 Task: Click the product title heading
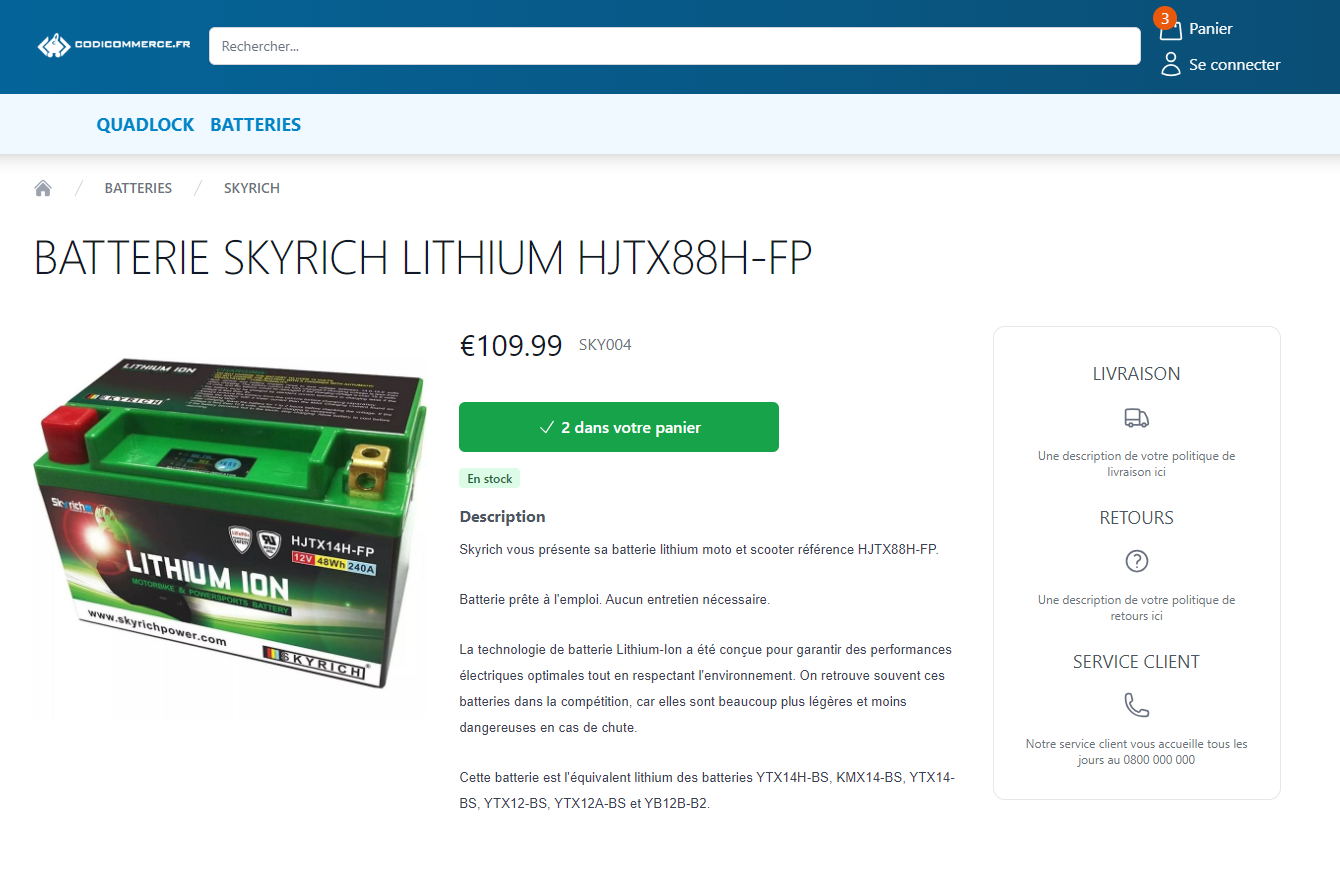423,258
